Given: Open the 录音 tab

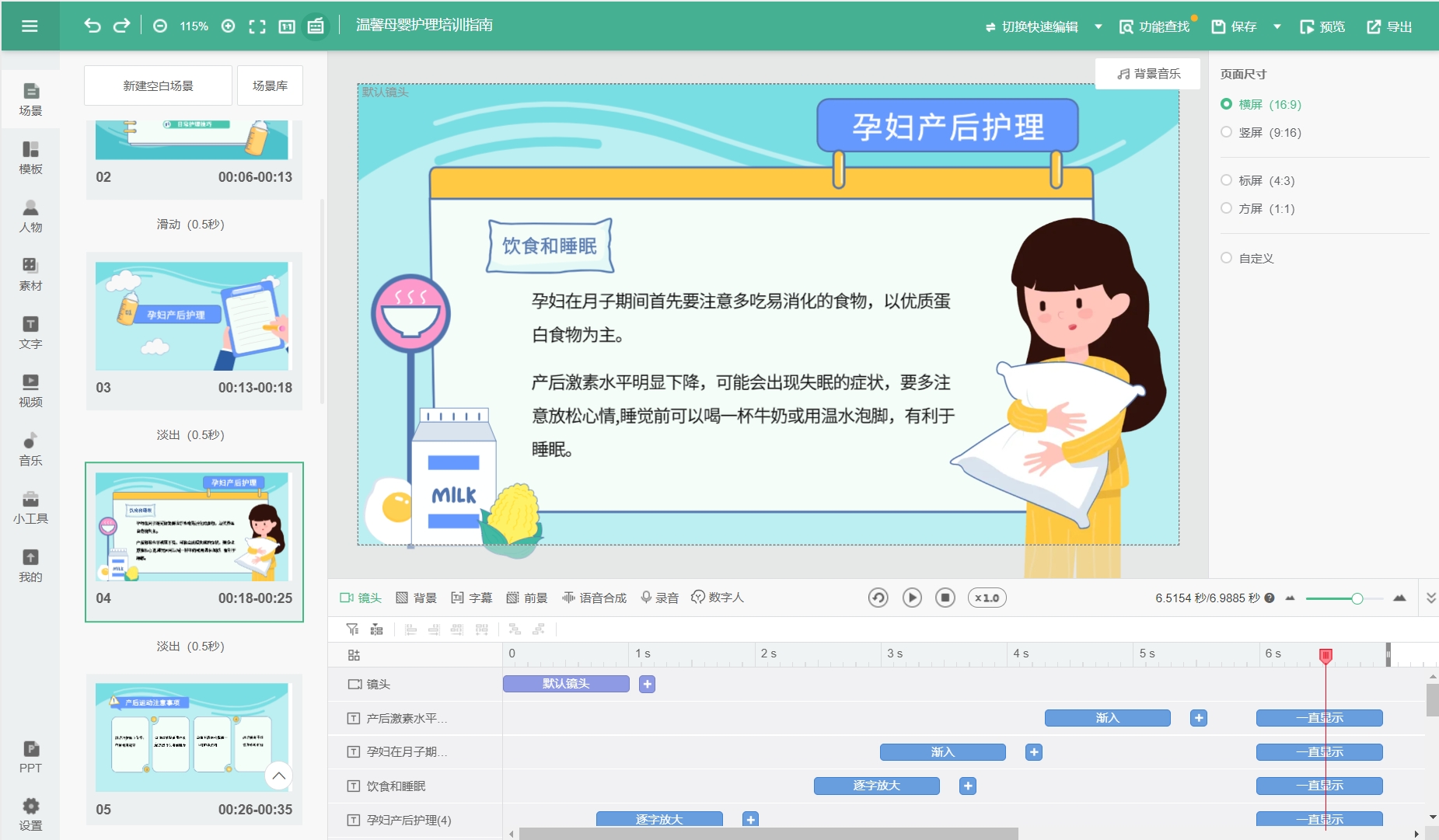Looking at the screenshot, I should (660, 598).
